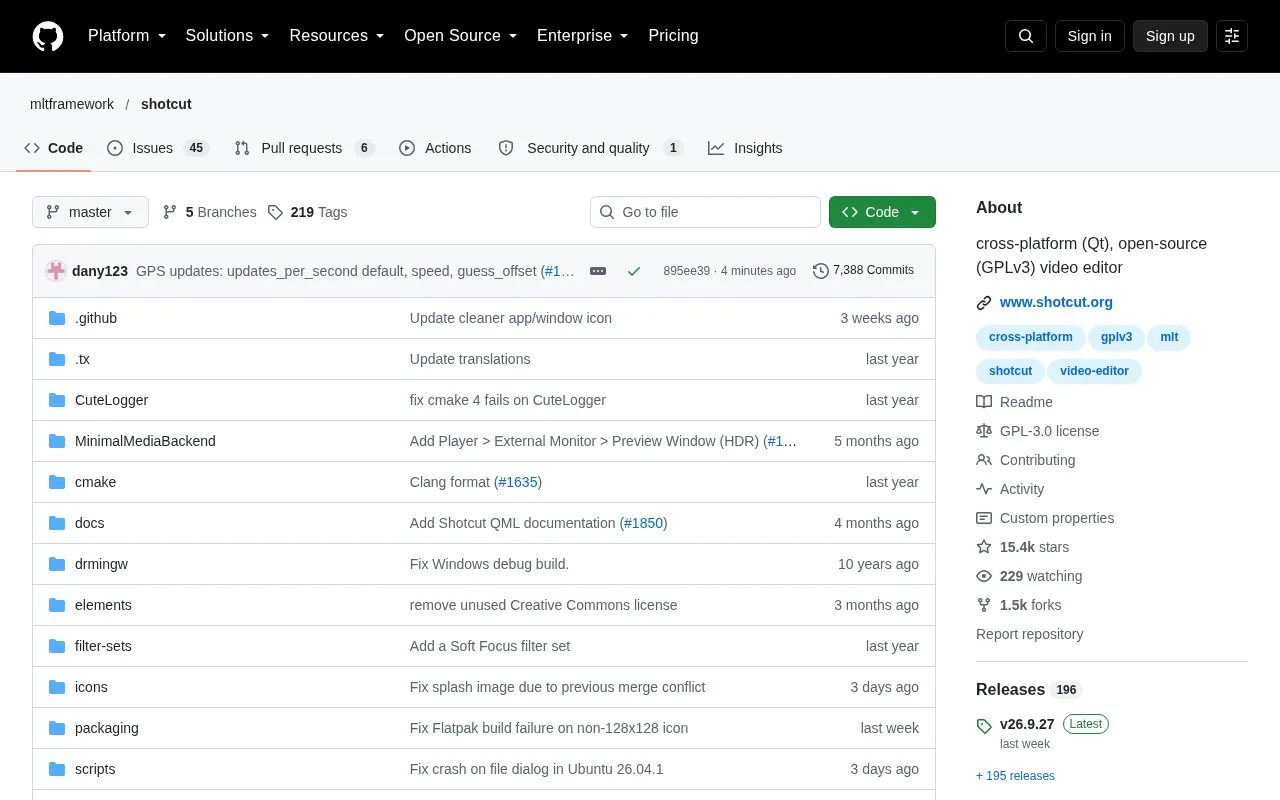Viewport: 1280px width, 800px height.
Task: Open the mltframework owner link
Action: pos(72,104)
